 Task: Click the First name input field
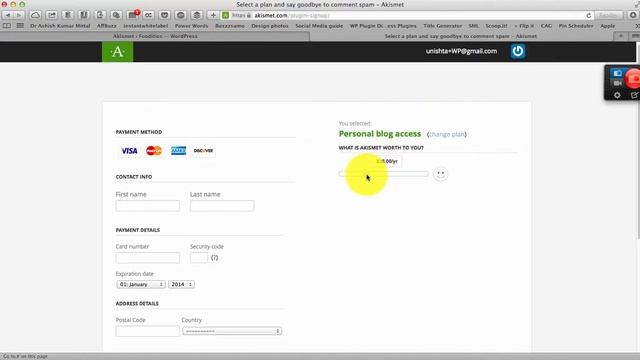147,206
